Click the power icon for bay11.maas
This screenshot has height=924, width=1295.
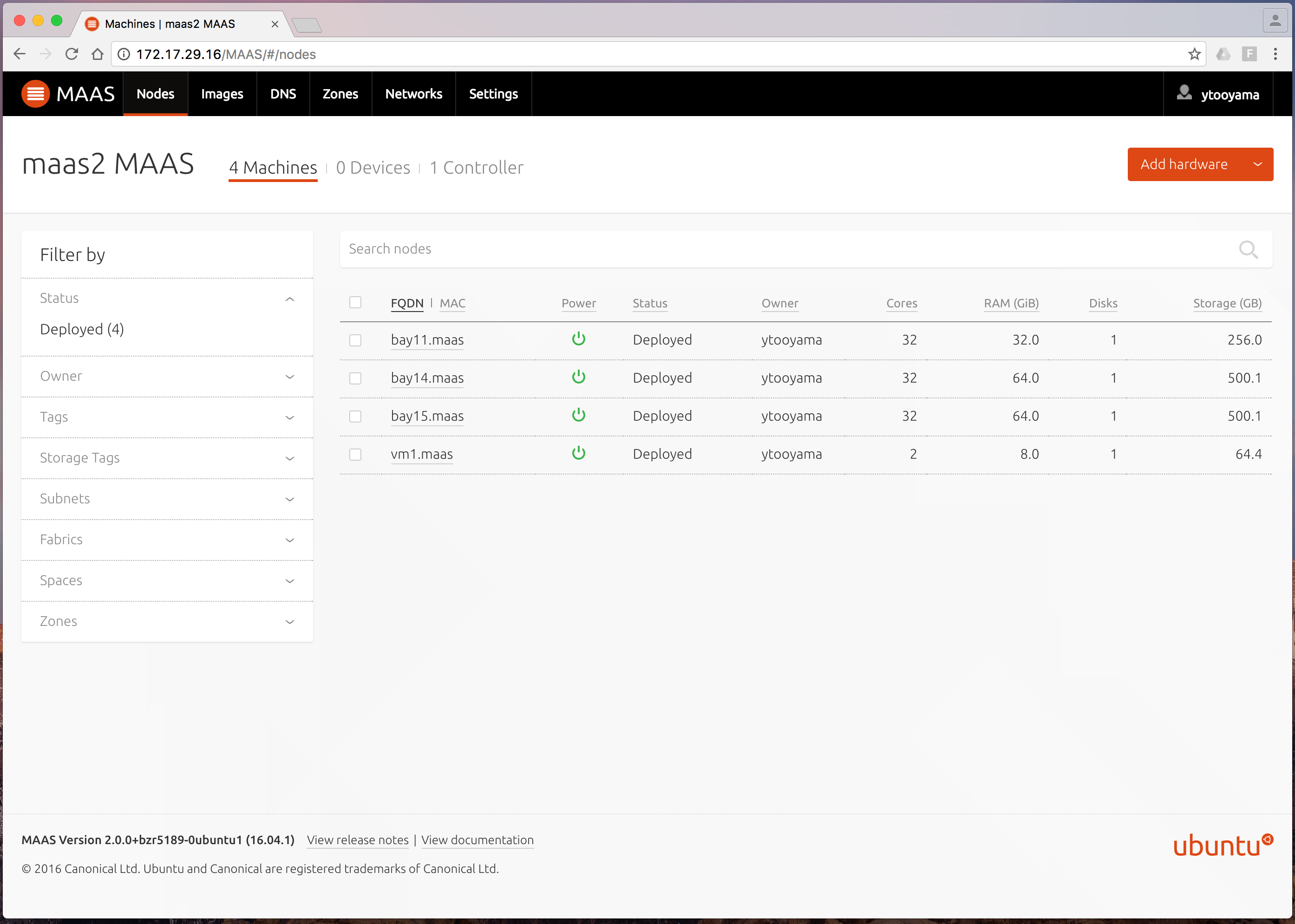point(578,339)
